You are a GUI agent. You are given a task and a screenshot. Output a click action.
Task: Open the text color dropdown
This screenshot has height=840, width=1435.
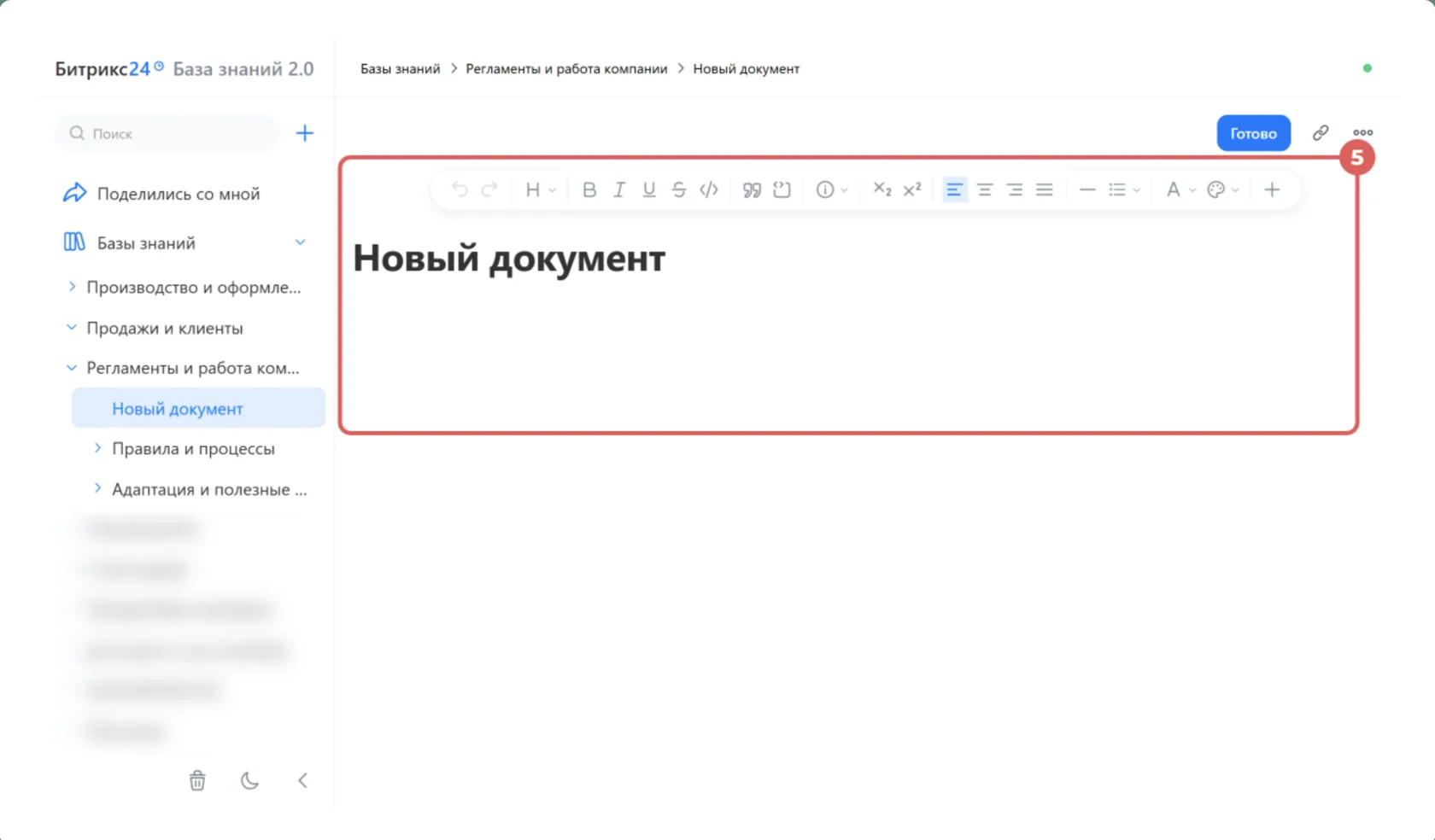[x=1180, y=190]
